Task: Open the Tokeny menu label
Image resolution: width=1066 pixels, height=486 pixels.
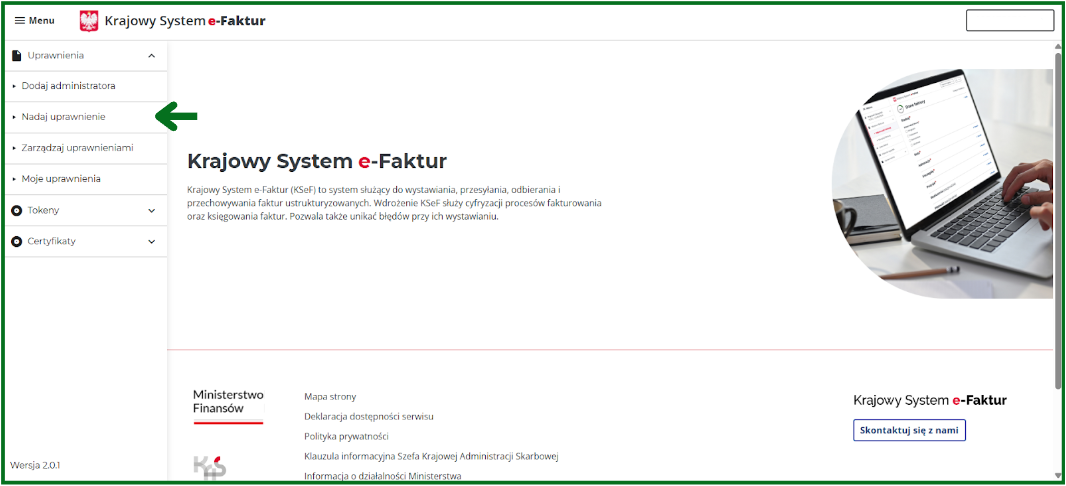Action: click(x=44, y=211)
